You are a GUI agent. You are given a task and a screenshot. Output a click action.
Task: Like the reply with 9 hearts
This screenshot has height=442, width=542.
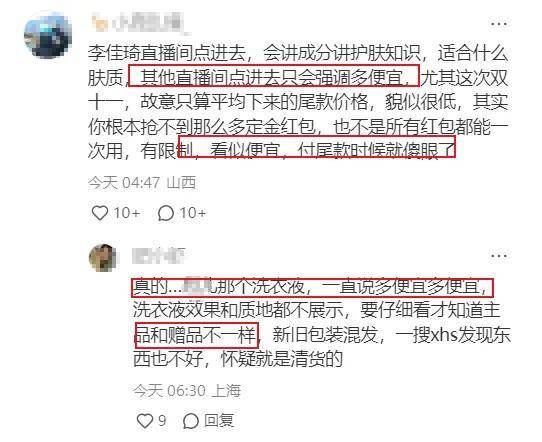click(145, 421)
